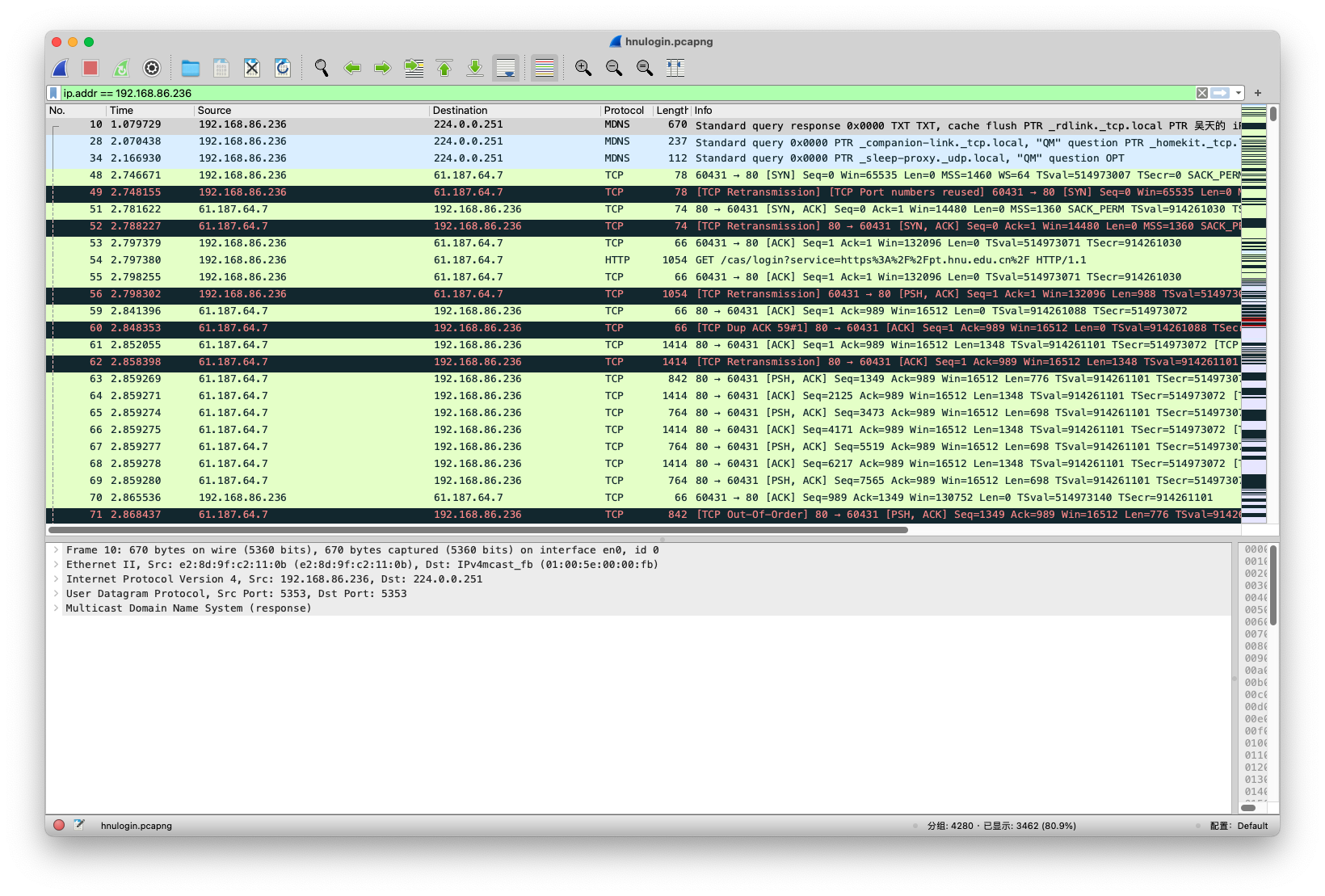Toggle packet colorization rules
This screenshot has height=896, width=1325.
545,68
